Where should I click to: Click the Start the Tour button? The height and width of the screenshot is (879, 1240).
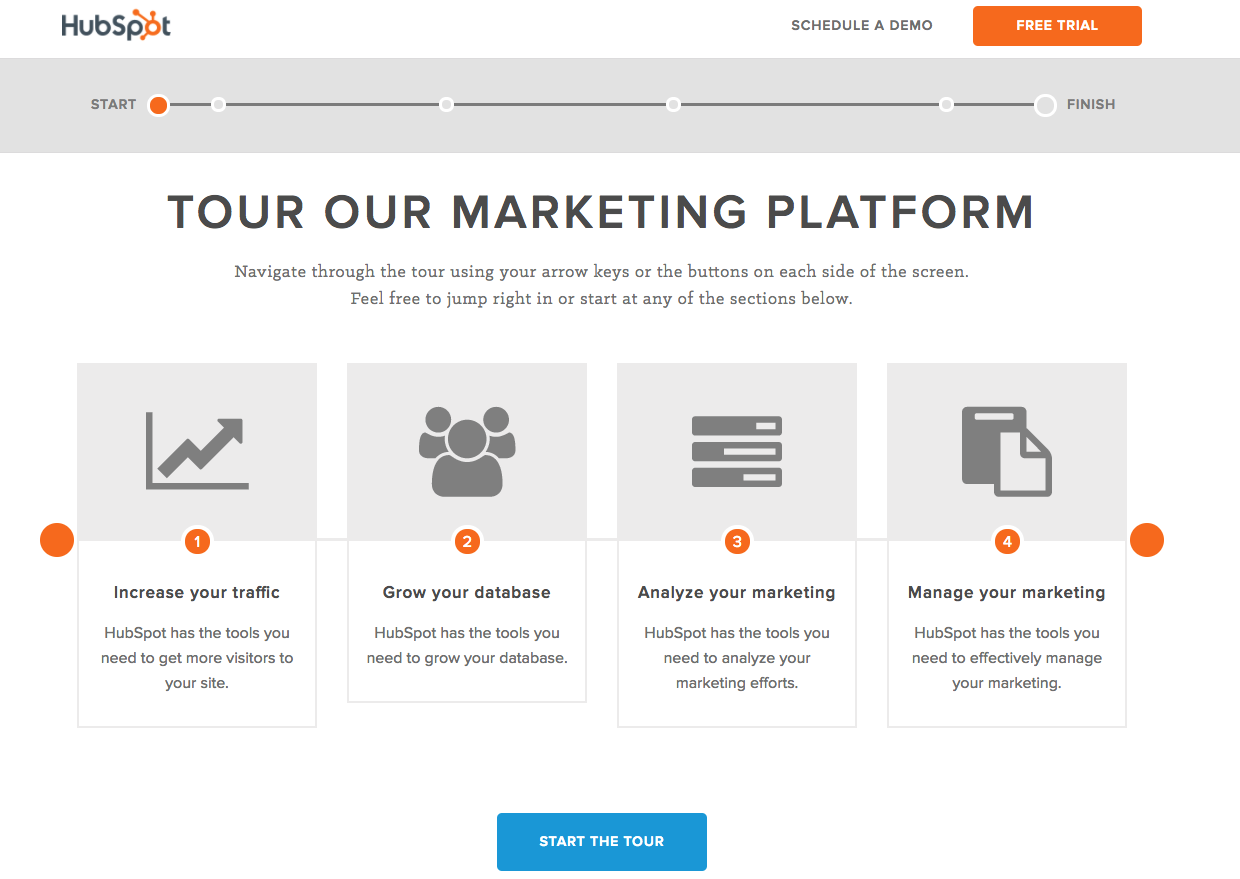pos(602,842)
